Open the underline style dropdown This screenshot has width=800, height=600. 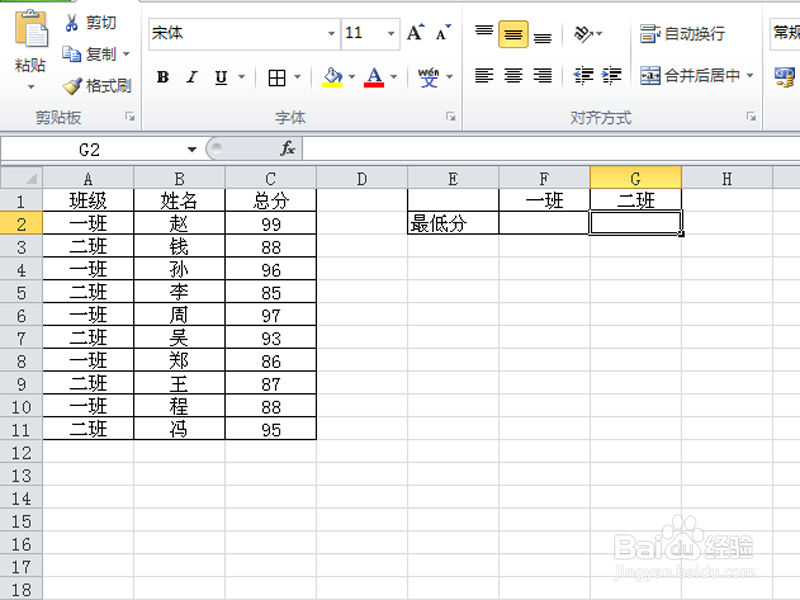pyautogui.click(x=241, y=77)
